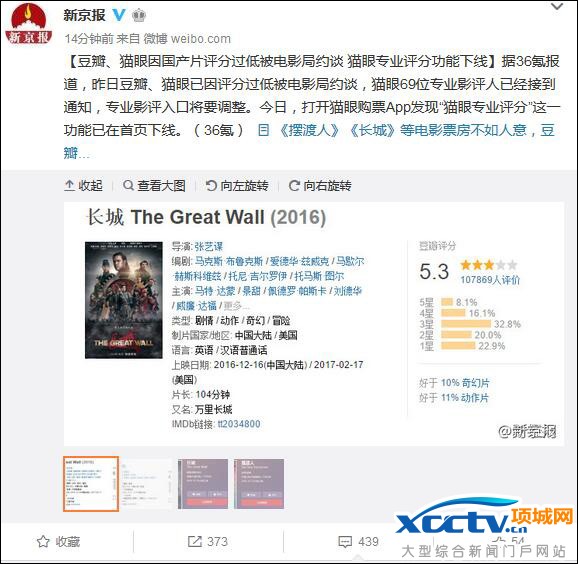Open the dropdown chevron at the post's top-right

(557, 7)
